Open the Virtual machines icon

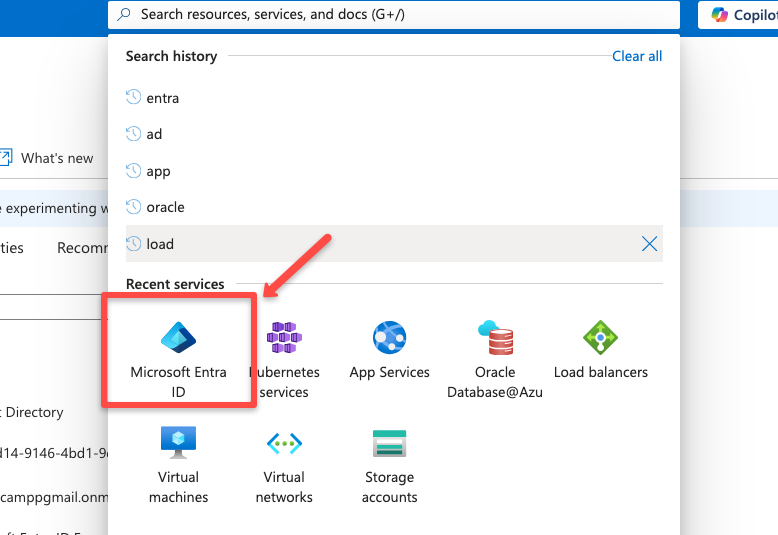[x=178, y=442]
